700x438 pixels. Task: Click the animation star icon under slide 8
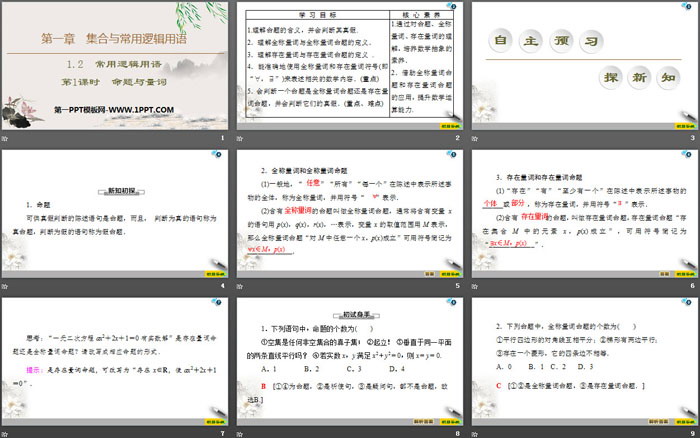242,431
